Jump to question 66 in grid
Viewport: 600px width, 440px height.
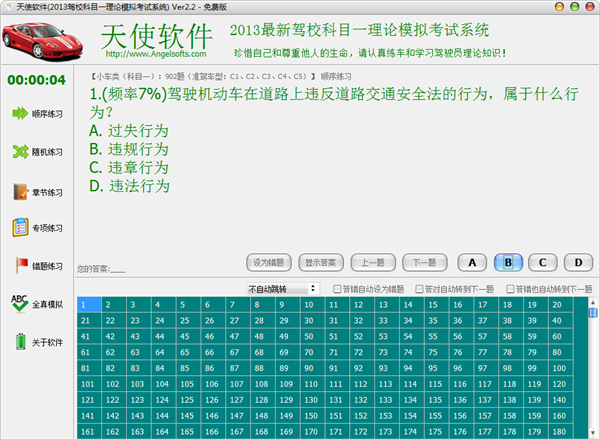[x=213, y=352]
